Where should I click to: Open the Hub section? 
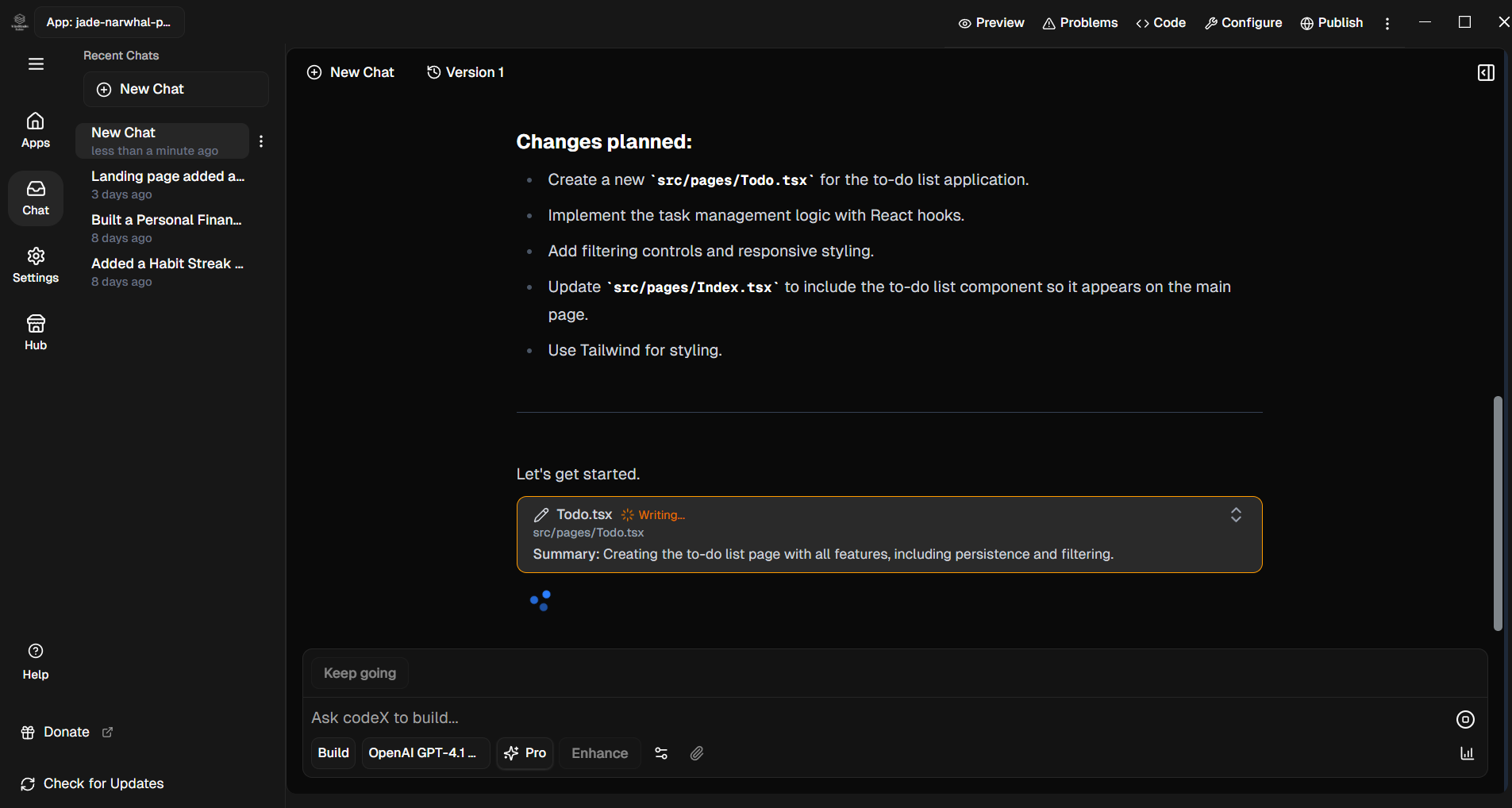click(36, 333)
